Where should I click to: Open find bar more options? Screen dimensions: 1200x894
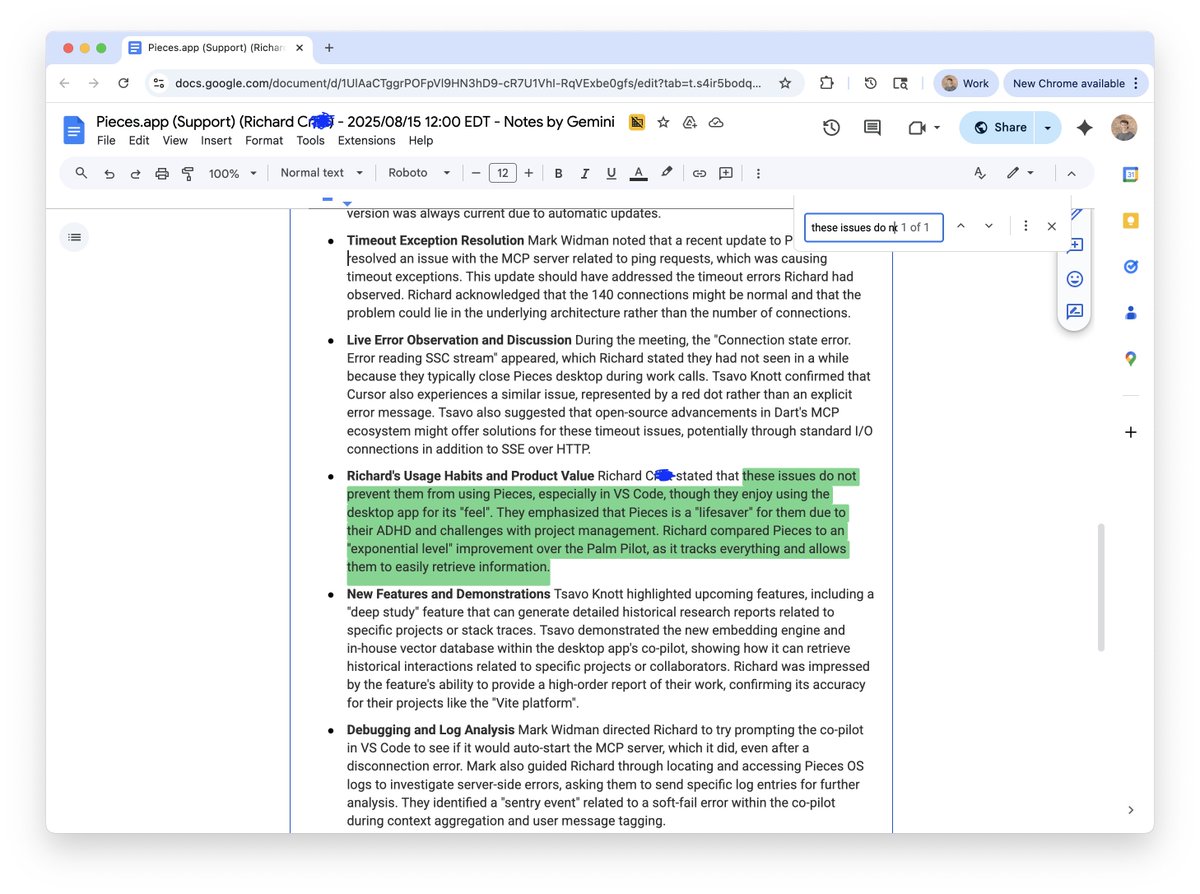(x=1026, y=226)
